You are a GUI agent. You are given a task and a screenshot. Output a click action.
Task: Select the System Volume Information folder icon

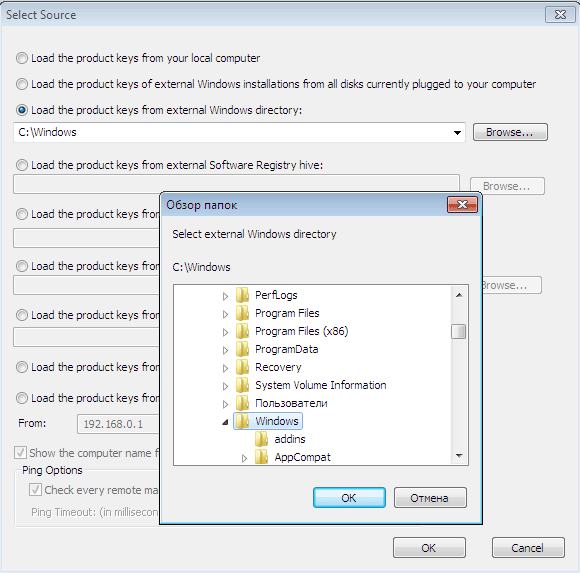(x=242, y=385)
